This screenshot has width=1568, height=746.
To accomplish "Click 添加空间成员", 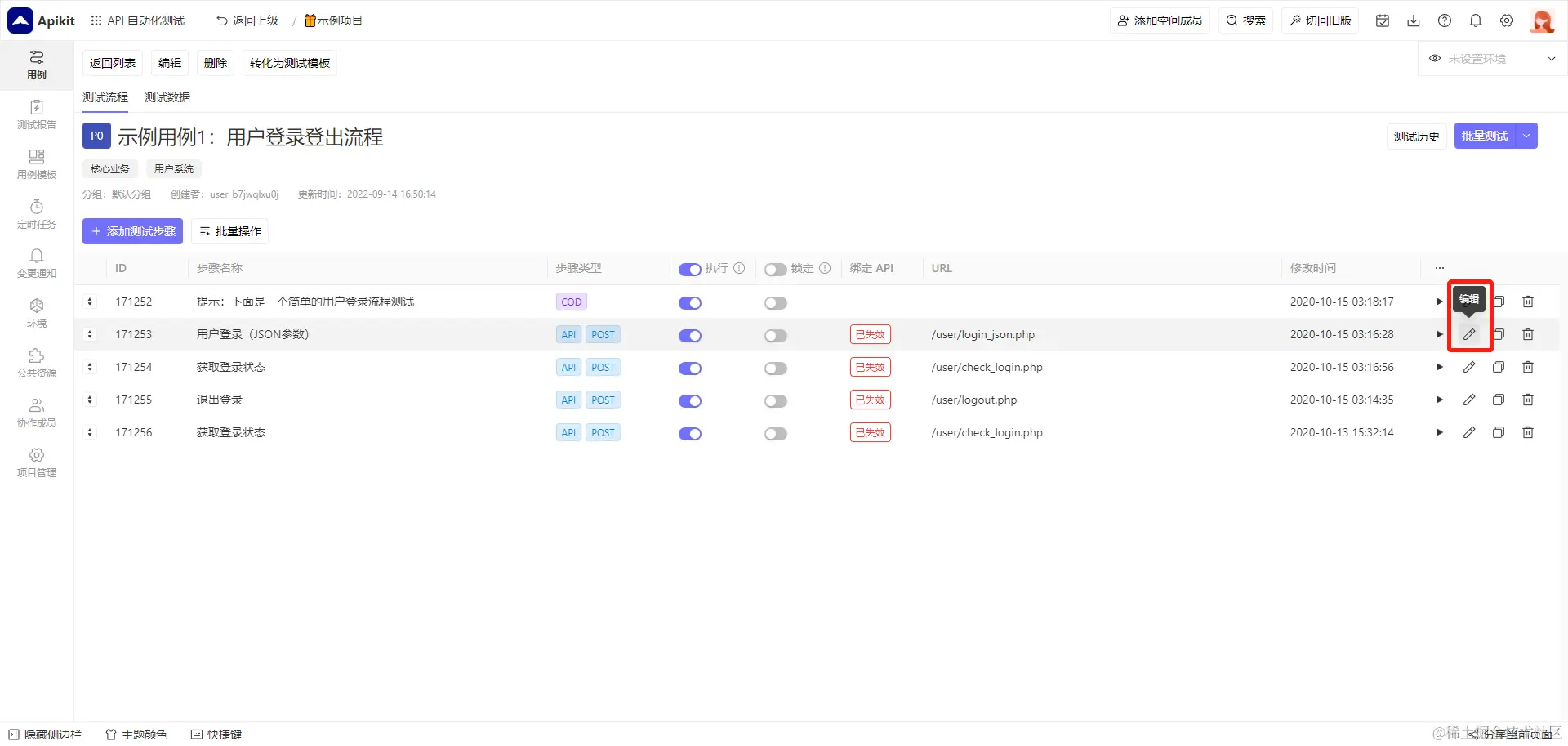I will coord(1160,20).
